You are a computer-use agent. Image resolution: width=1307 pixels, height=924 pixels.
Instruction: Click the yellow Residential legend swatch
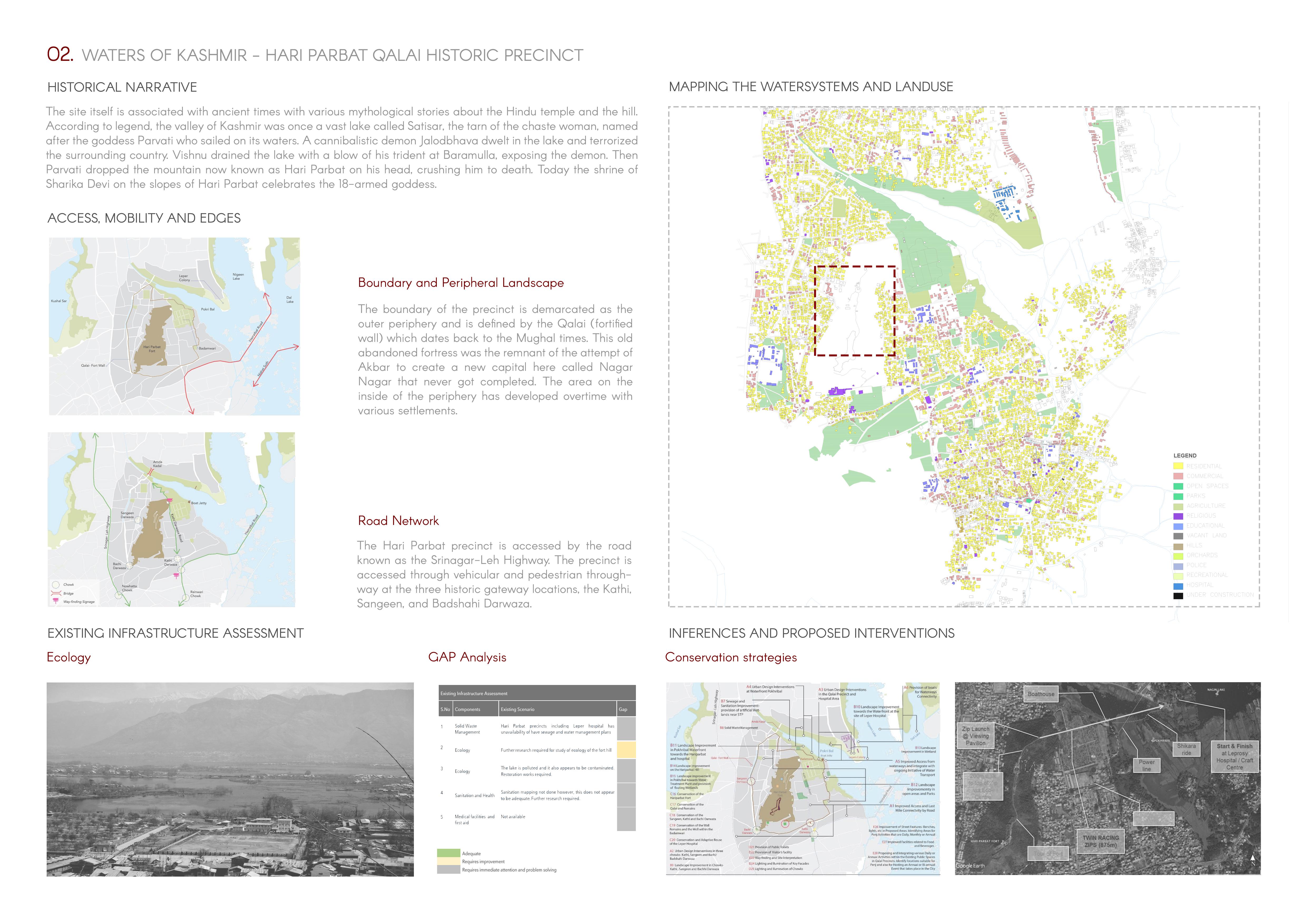pos(1178,466)
